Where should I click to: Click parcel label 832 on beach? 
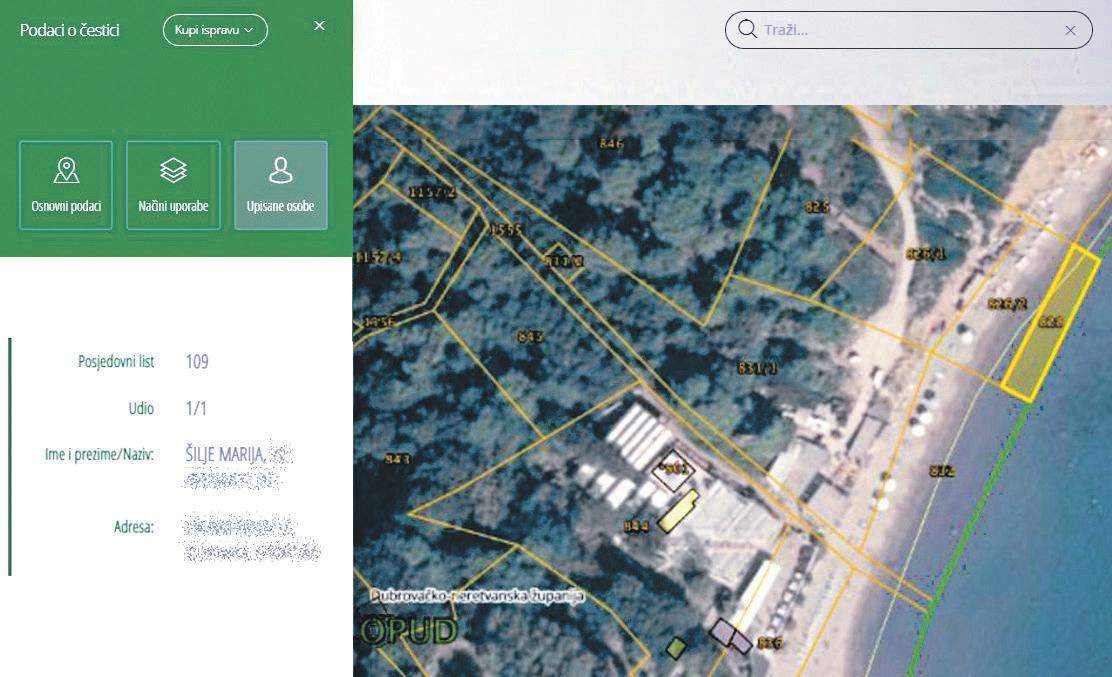942,471
